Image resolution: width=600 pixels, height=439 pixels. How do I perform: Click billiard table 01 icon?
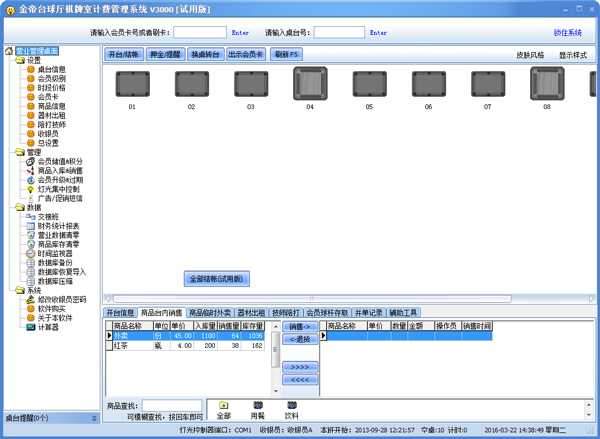pyautogui.click(x=129, y=87)
